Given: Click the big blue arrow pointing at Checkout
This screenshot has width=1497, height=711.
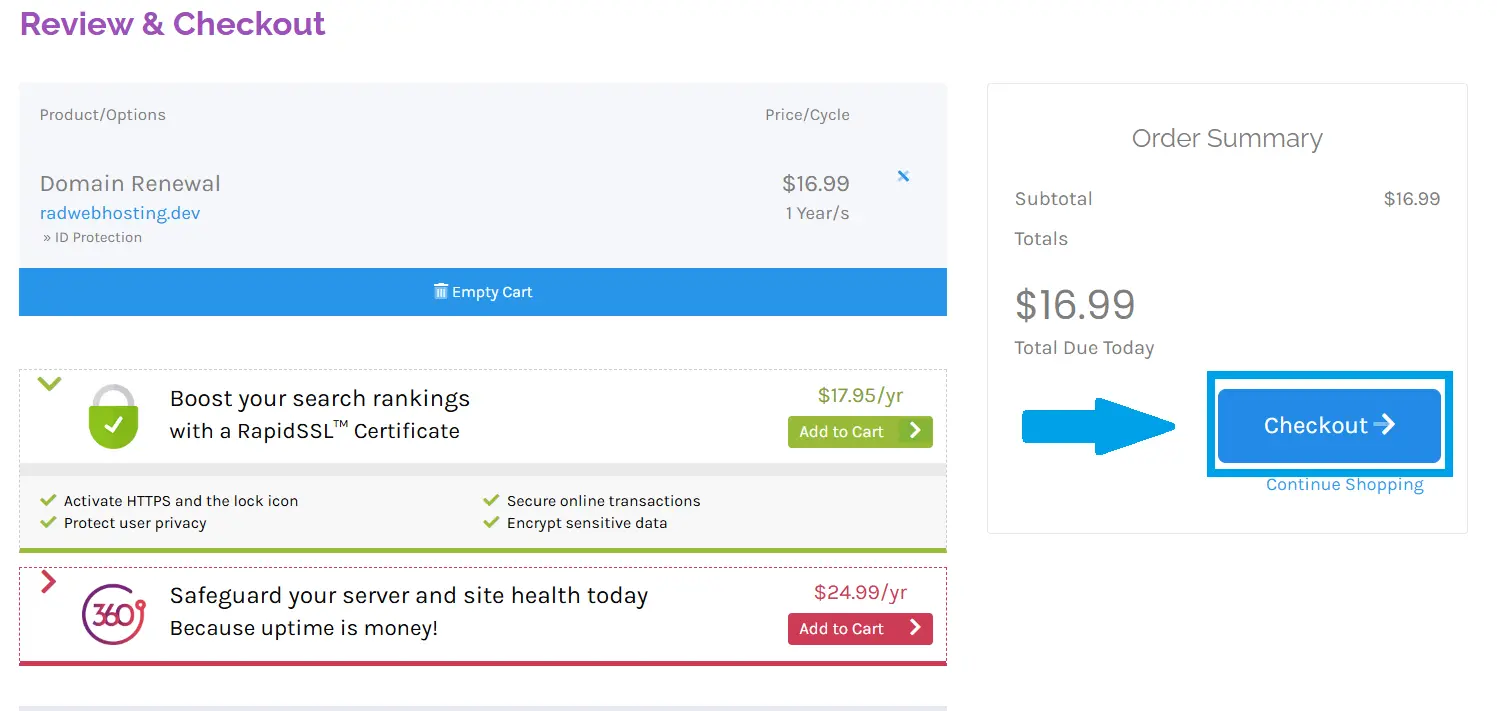Looking at the screenshot, I should pos(1098,426).
